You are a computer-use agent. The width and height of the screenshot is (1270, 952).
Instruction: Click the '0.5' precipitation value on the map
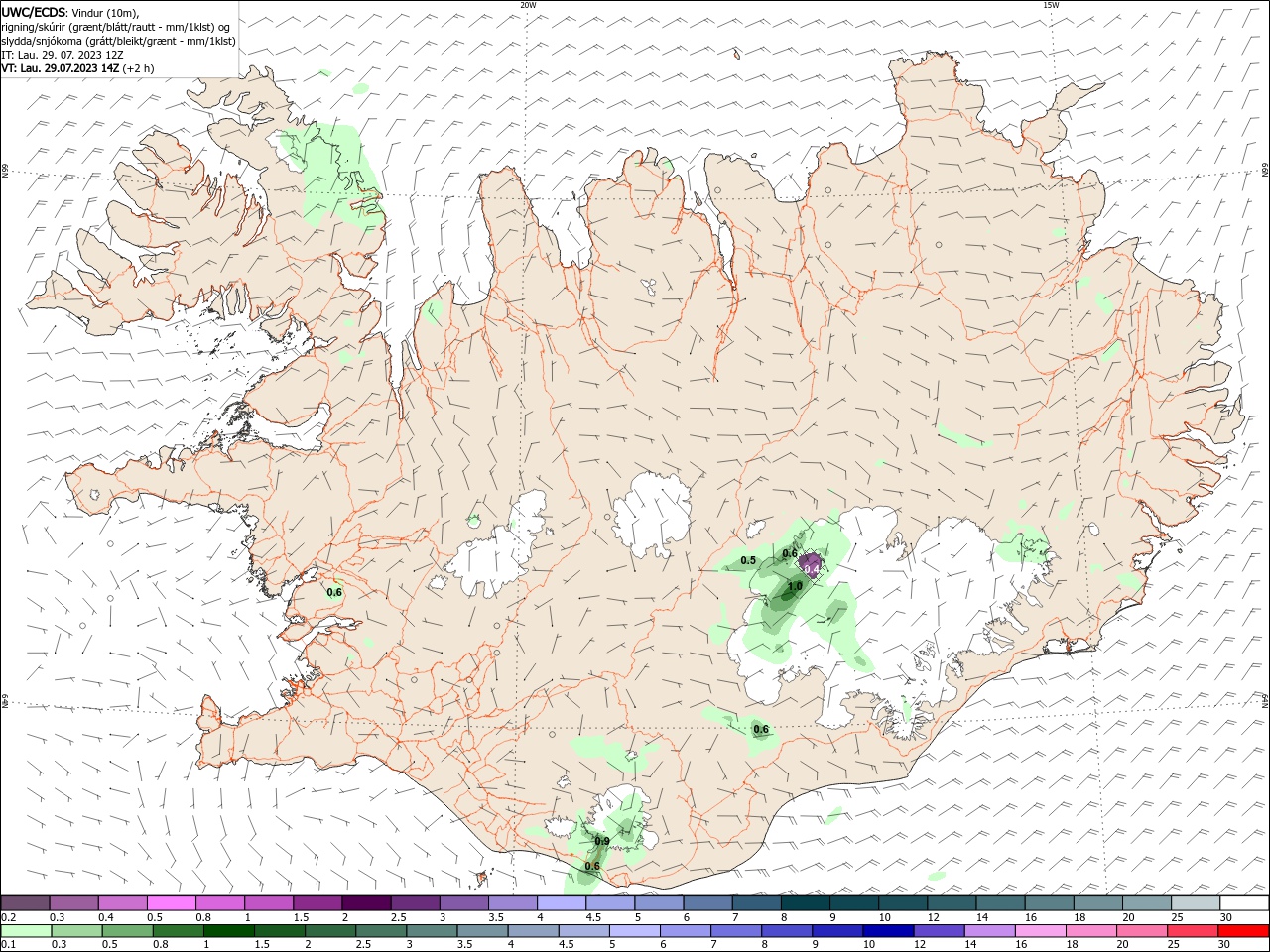click(748, 560)
